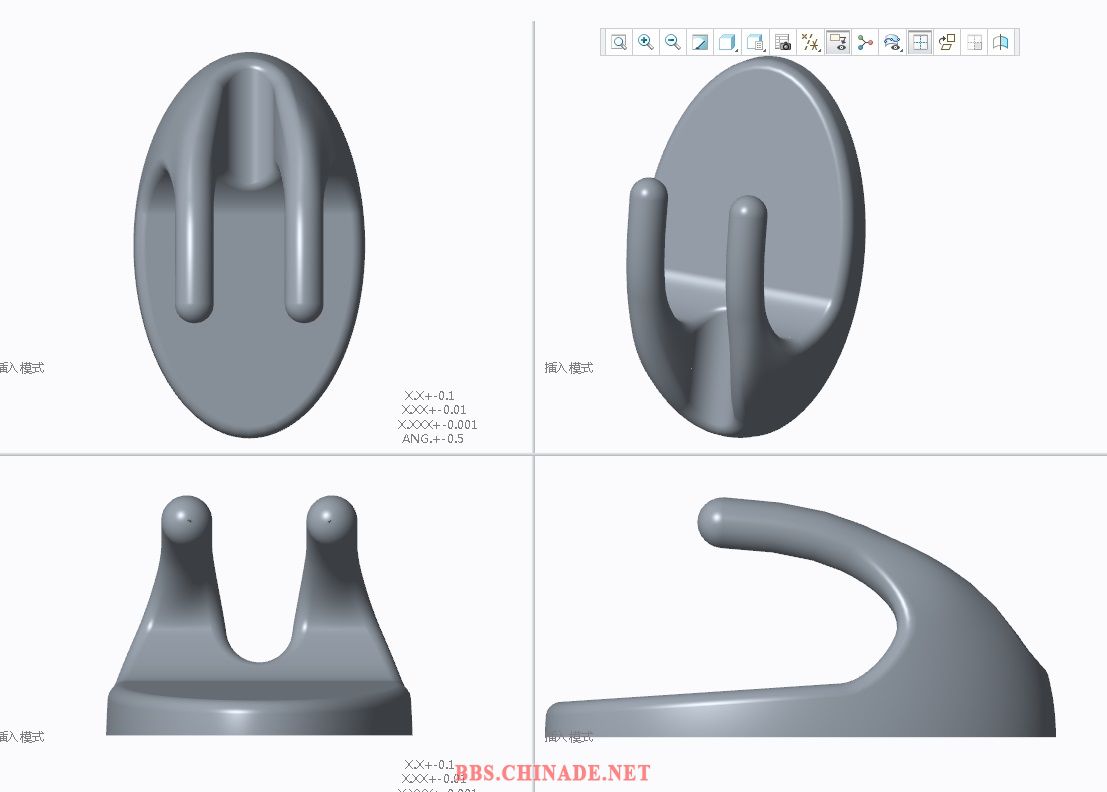The width and height of the screenshot is (1107, 792).
Task: Open the layered surfaces eye dropdown
Action: click(x=893, y=42)
